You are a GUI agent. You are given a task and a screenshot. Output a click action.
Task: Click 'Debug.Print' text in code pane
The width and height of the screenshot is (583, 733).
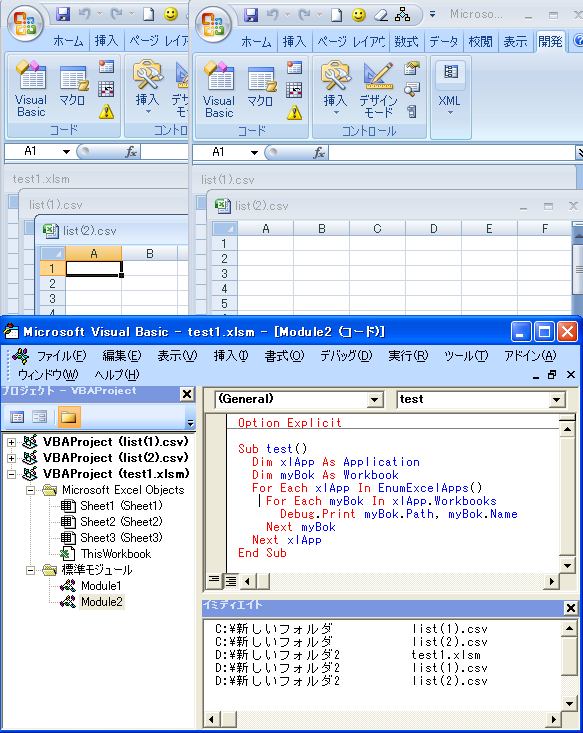[x=317, y=514]
